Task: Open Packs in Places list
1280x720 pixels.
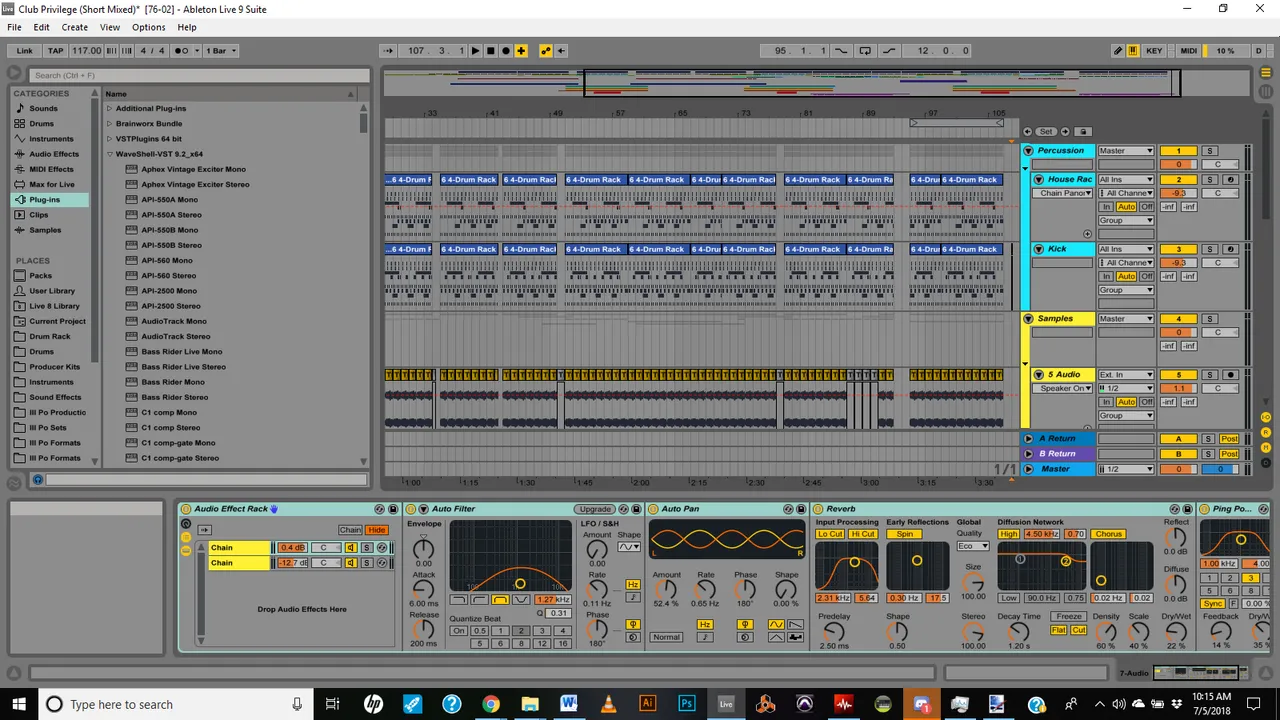Action: pyautogui.click(x=40, y=276)
